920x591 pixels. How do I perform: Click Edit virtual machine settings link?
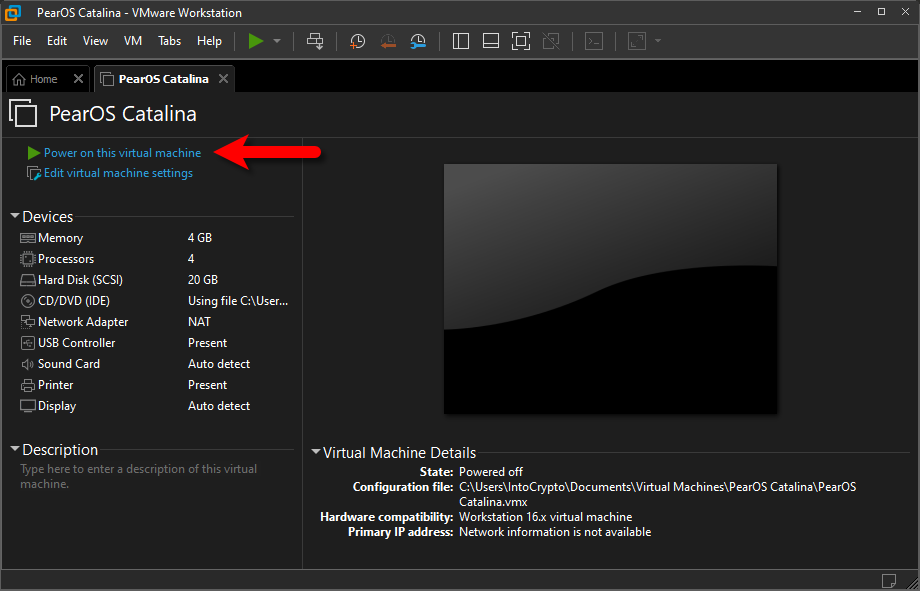click(118, 173)
